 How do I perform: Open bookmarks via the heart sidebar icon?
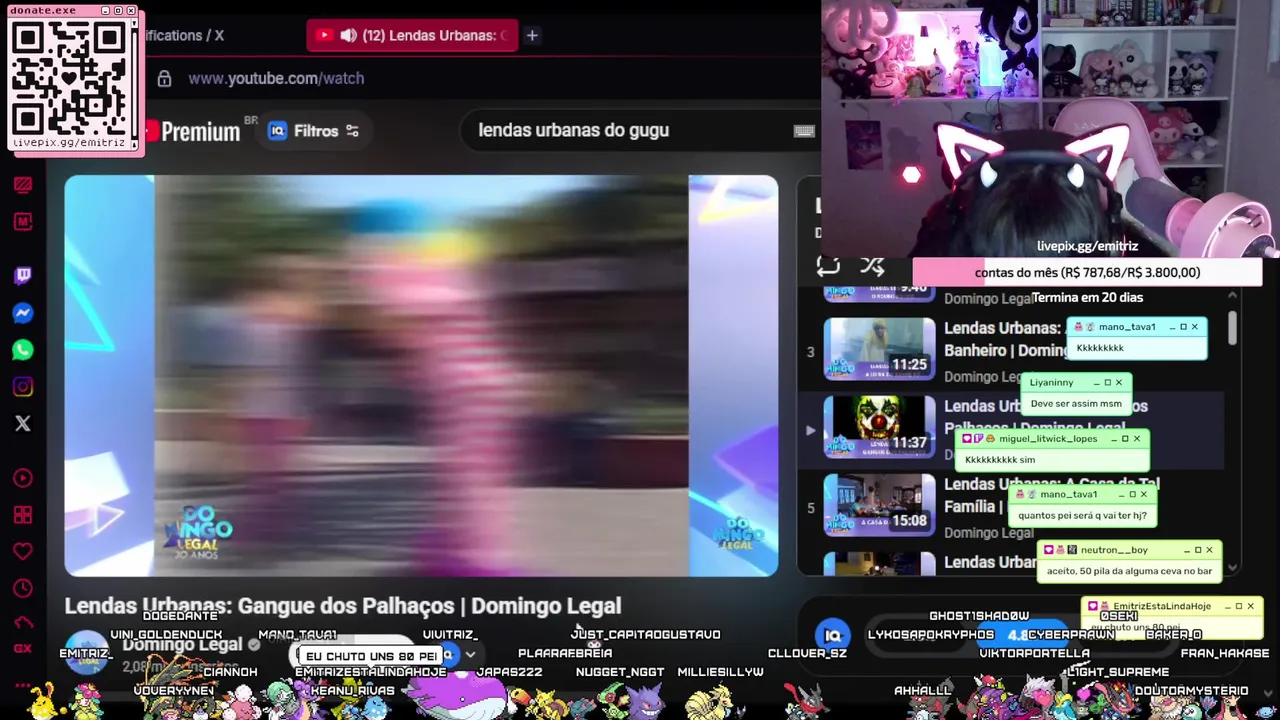(23, 552)
